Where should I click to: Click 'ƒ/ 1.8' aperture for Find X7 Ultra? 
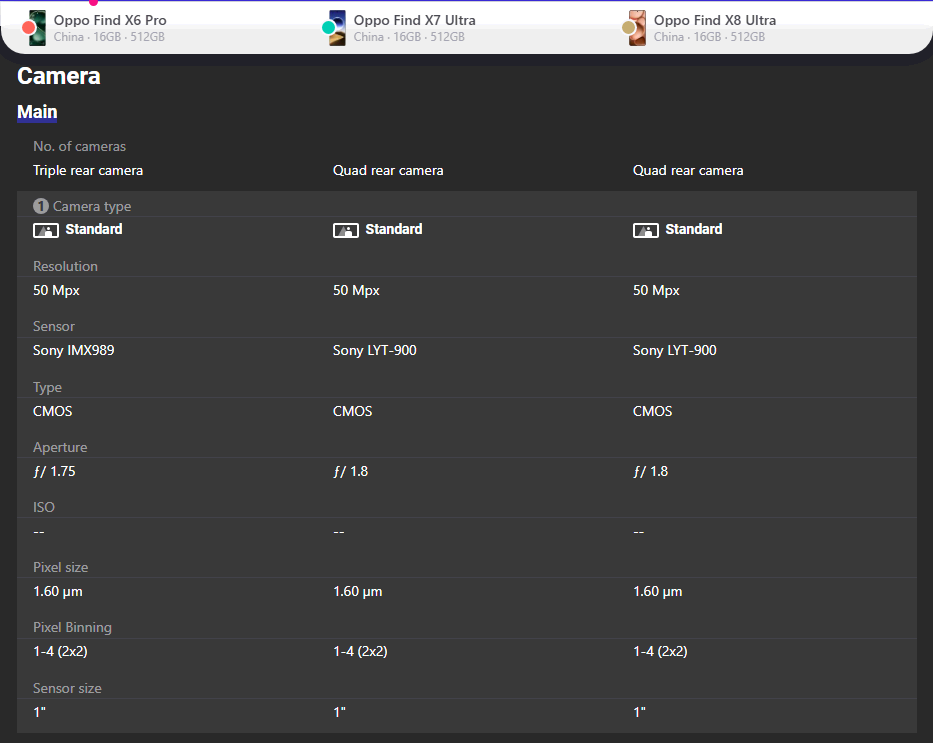click(350, 471)
